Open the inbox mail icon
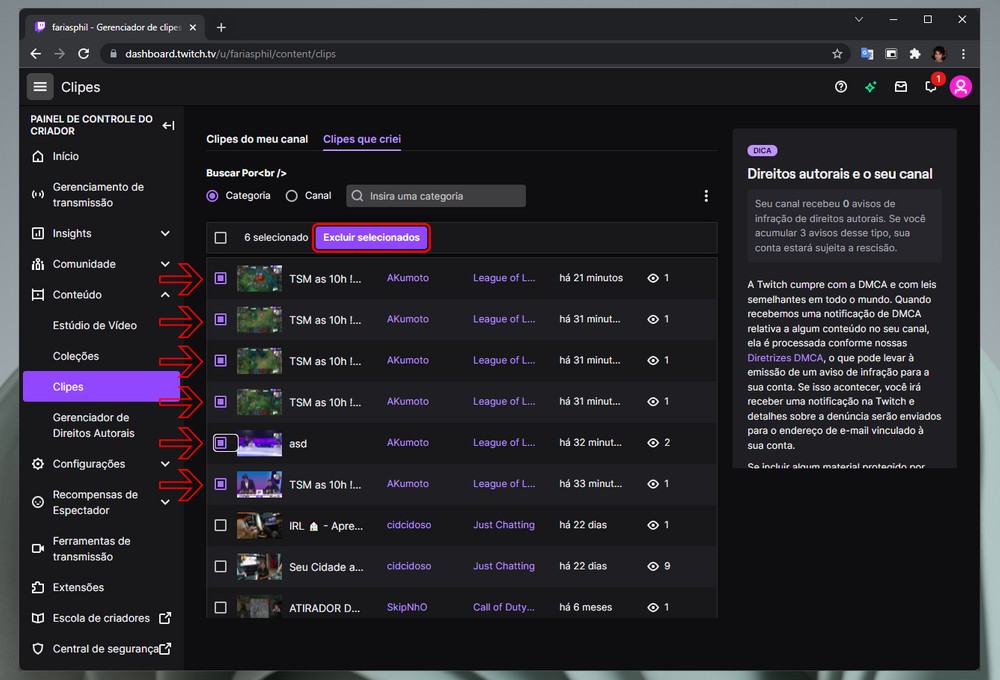Screen dimensions: 1000x680 point(901,87)
